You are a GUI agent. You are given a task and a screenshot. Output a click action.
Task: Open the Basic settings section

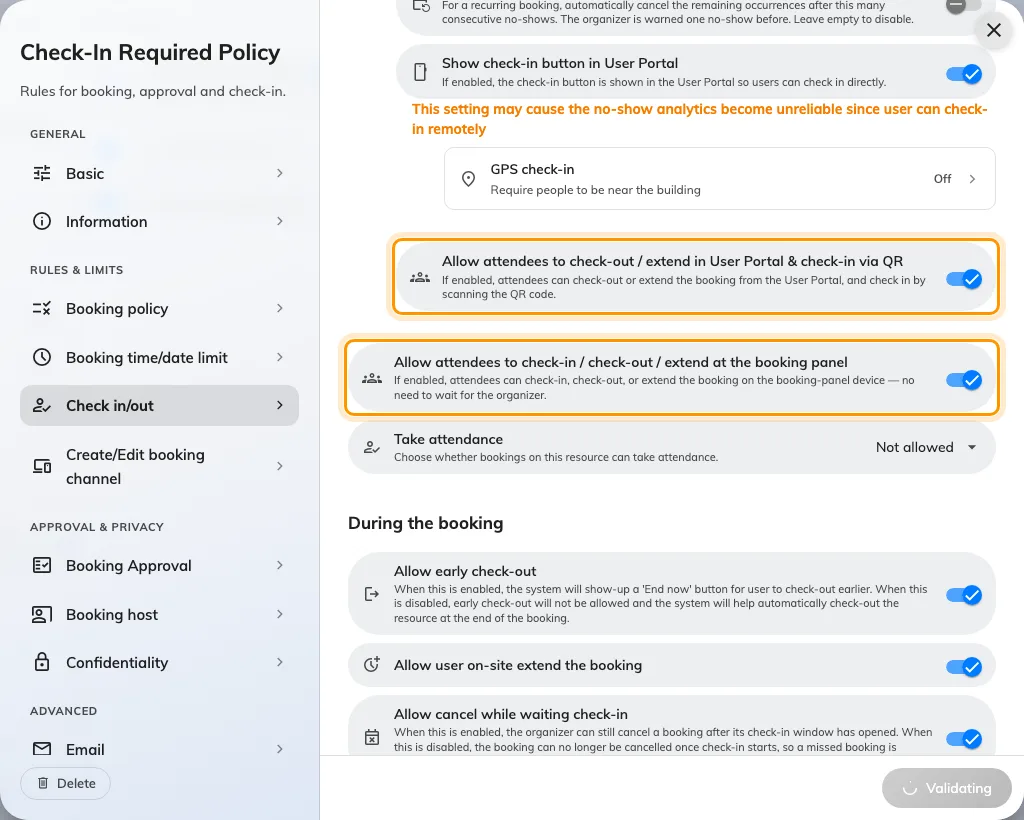[159, 173]
